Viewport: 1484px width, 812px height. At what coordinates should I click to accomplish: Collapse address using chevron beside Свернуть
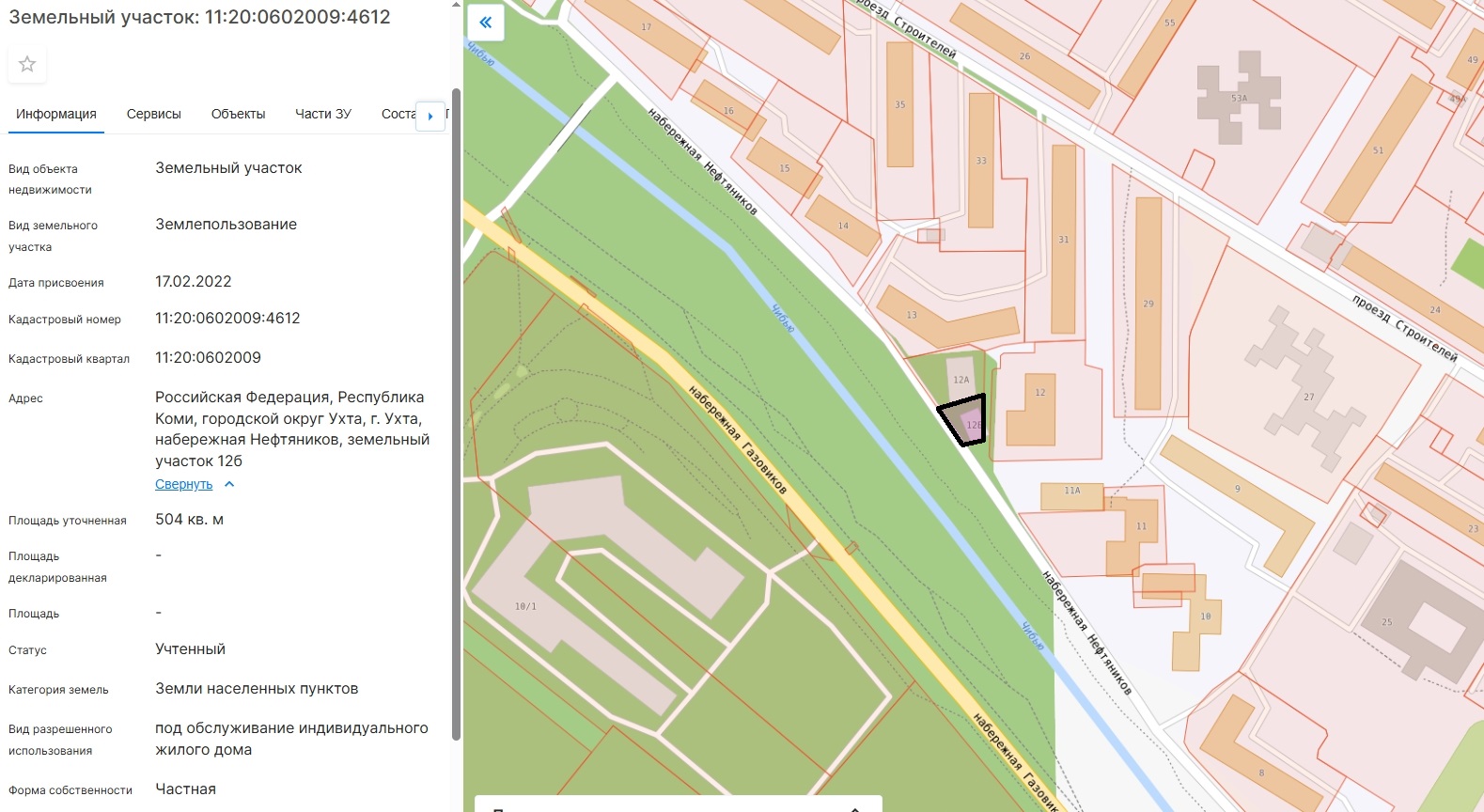pos(229,485)
